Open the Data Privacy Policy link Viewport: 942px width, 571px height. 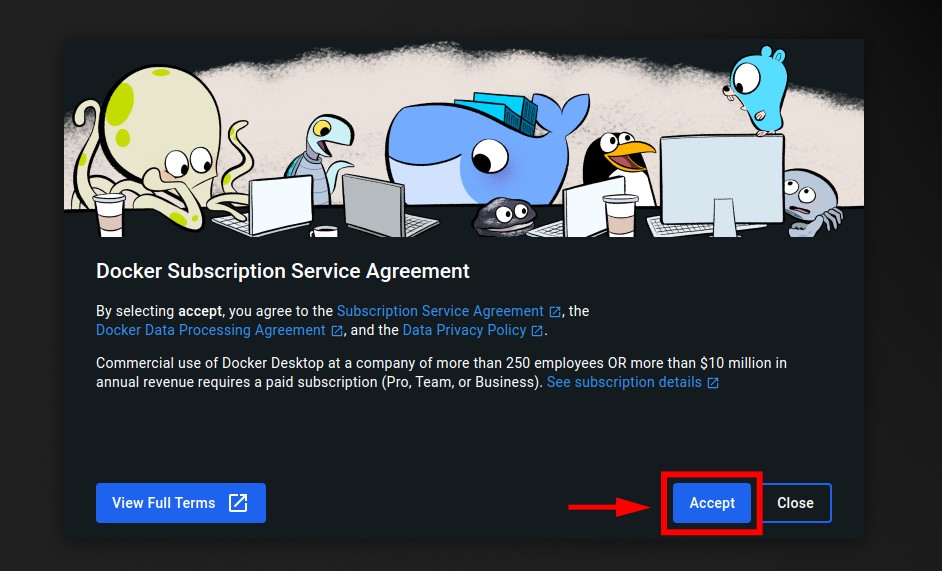tap(464, 330)
